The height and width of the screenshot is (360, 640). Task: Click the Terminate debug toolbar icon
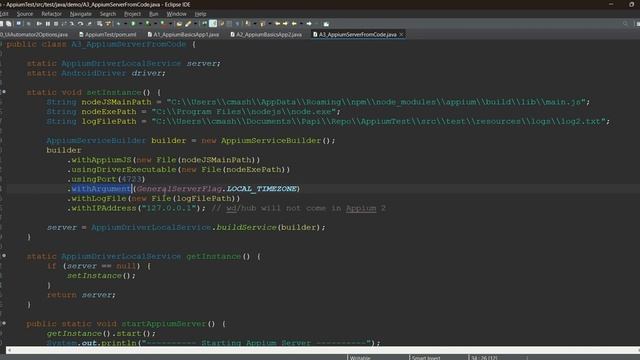click(x=56, y=24)
